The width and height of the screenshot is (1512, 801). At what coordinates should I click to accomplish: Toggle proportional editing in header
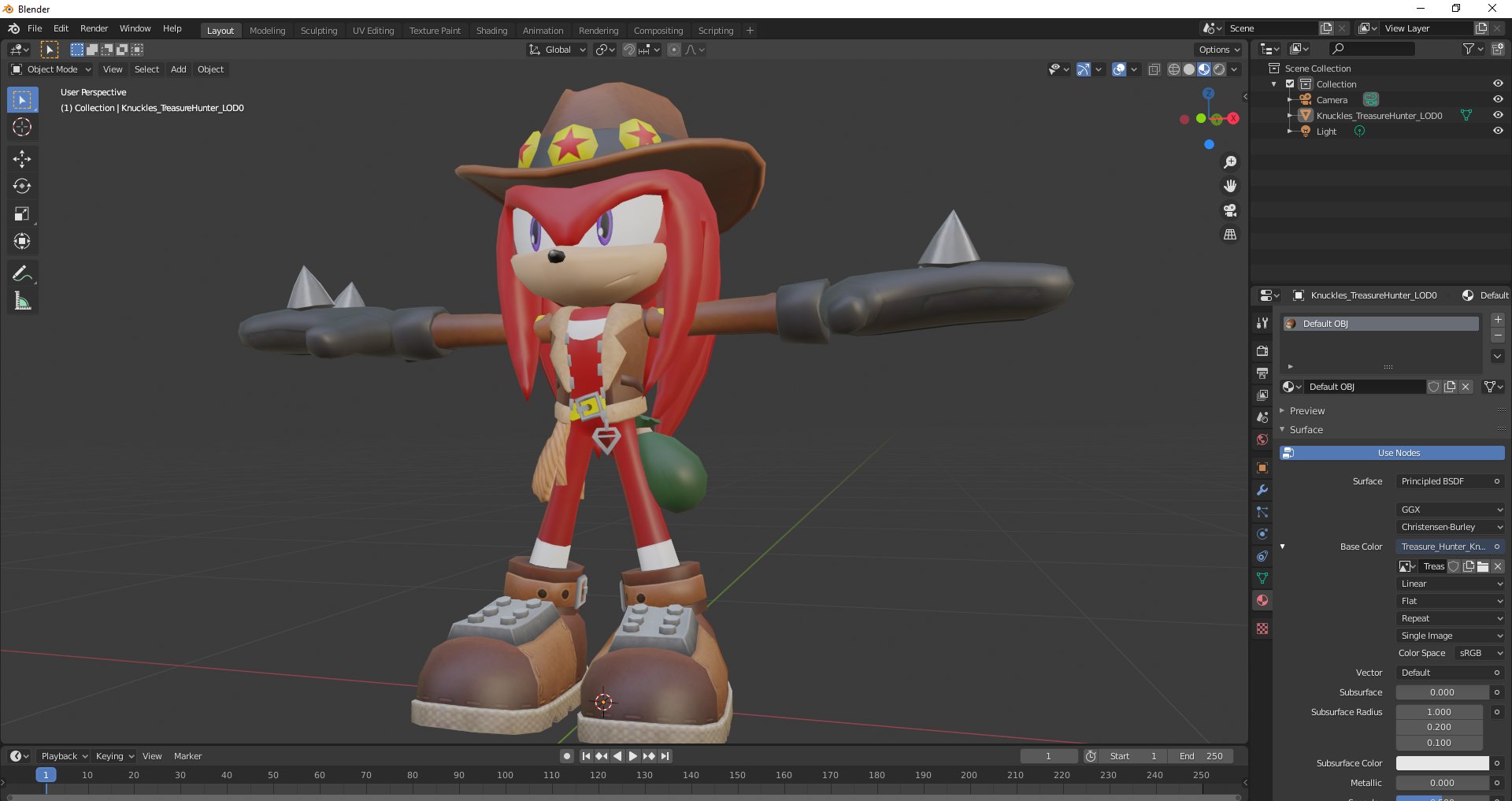[x=674, y=50]
